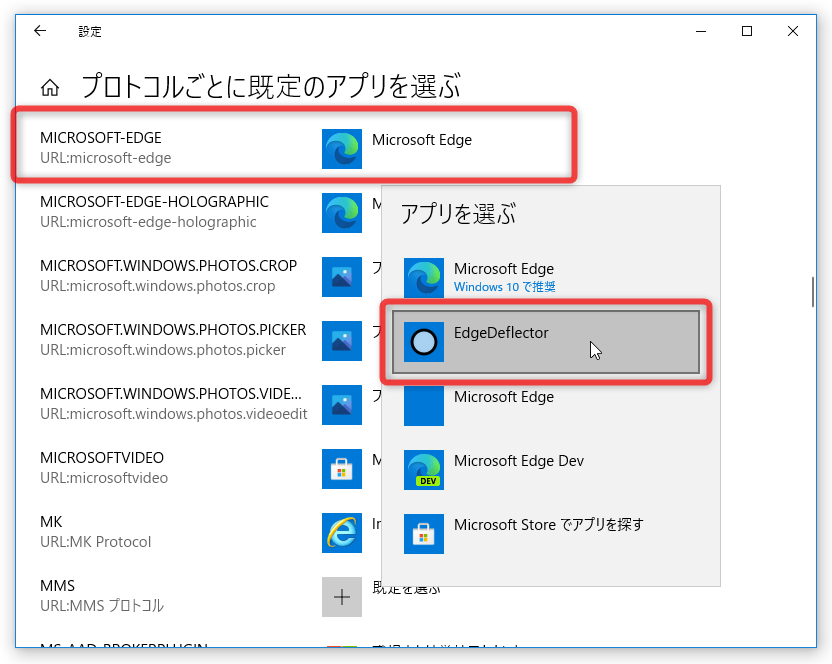Viewport: 832px width, 664px height.
Task: Click Photos icon for PHOTOS.VIDE... protocol
Action: click(342, 405)
